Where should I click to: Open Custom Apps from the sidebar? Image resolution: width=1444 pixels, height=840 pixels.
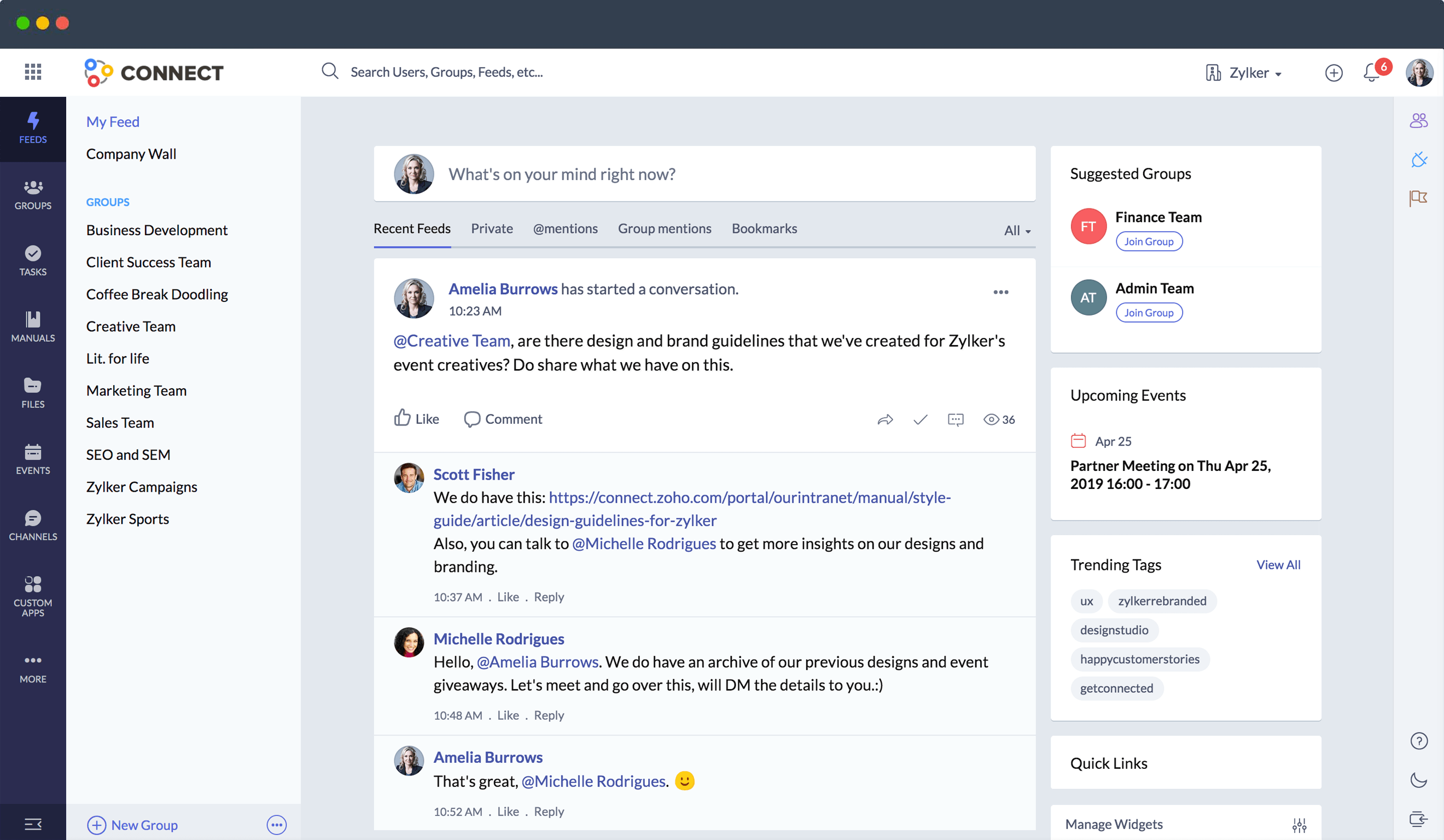pyautogui.click(x=33, y=597)
